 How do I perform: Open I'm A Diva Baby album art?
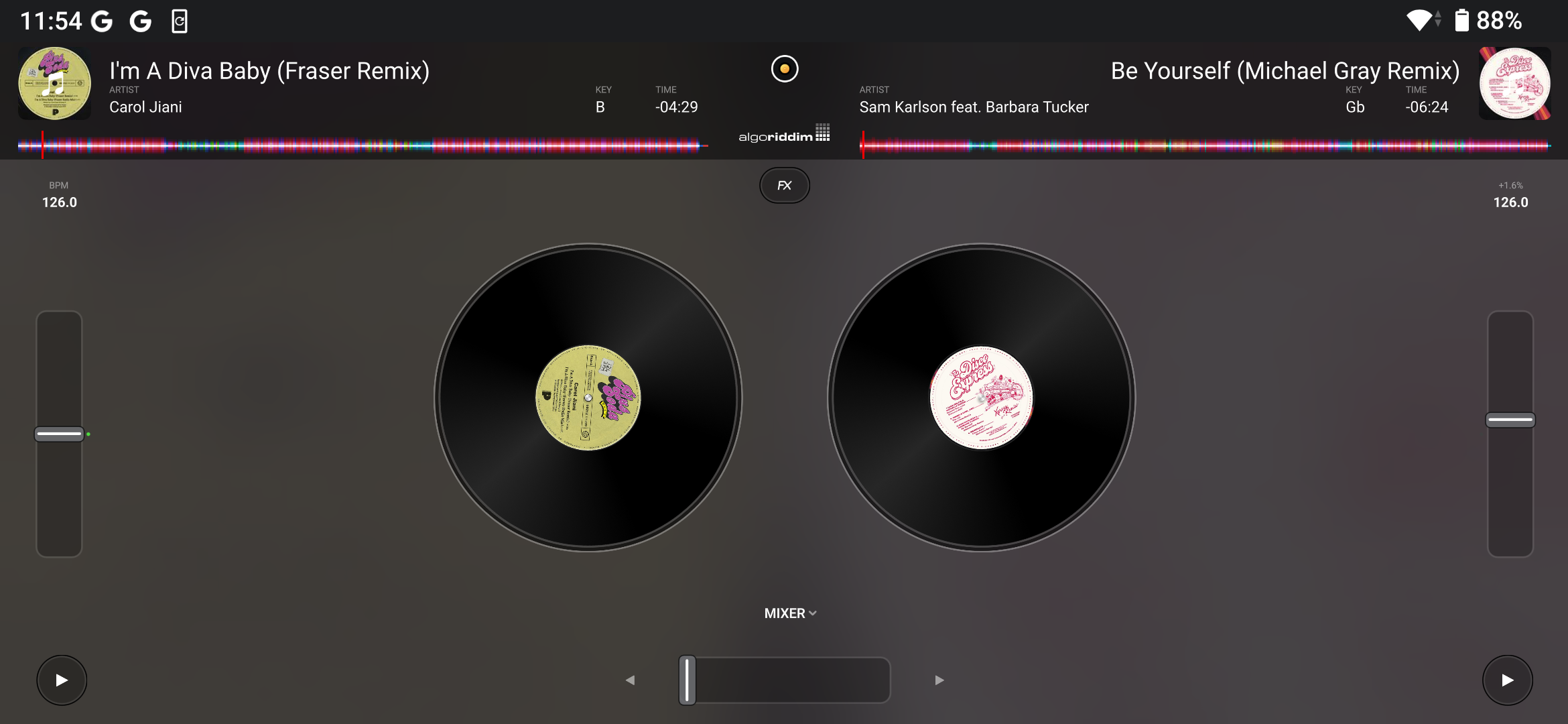coord(54,84)
